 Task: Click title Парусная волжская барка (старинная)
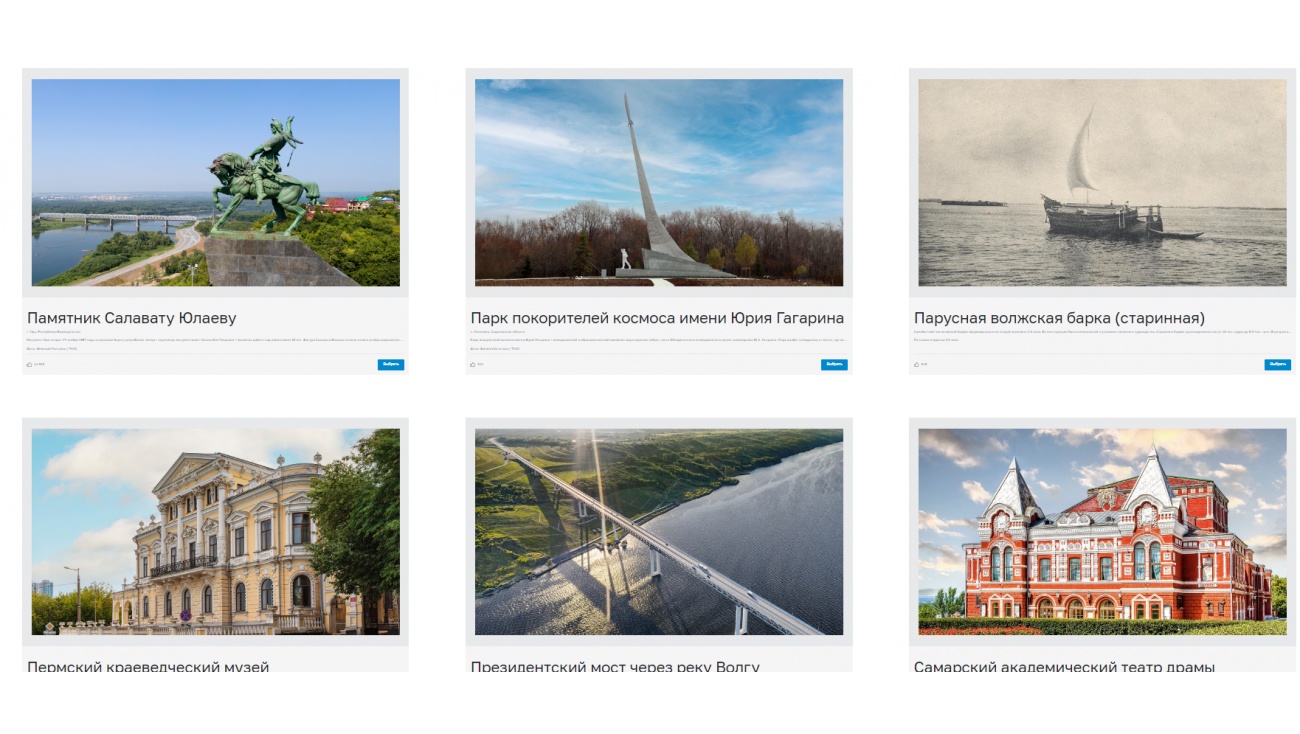[1059, 318]
